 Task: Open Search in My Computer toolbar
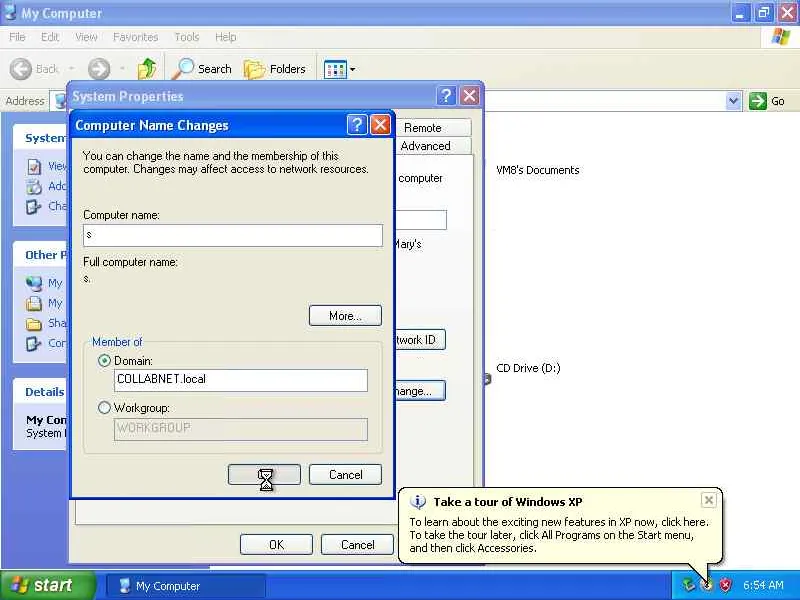click(x=202, y=69)
